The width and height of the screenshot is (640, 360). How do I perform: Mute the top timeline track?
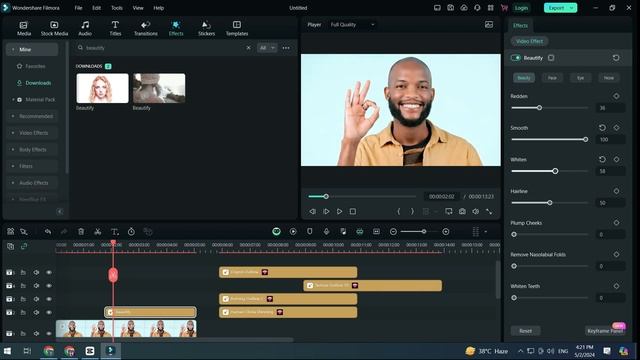click(36, 272)
